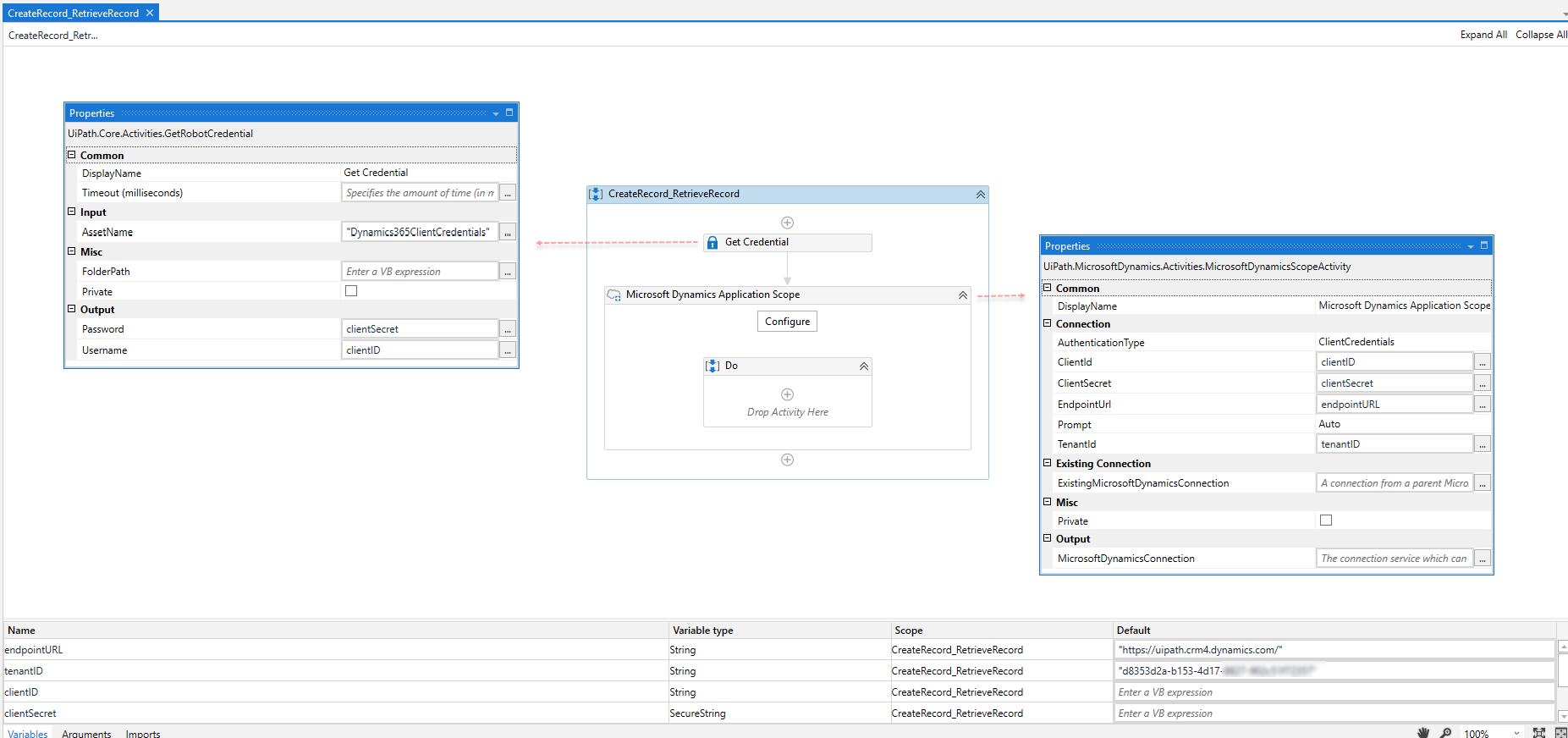Screen dimensions: 1568x738
Task: Click the fit to screen icon
Action: 1539,732
